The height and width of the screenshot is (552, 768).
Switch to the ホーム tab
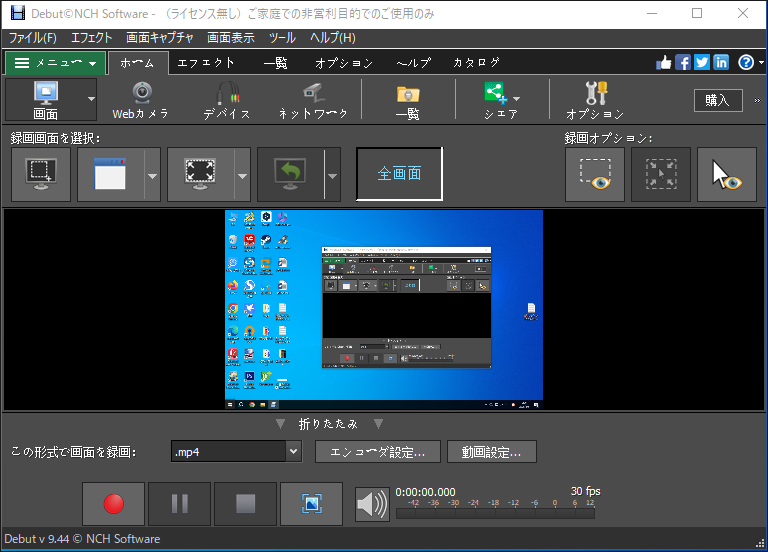[x=138, y=63]
